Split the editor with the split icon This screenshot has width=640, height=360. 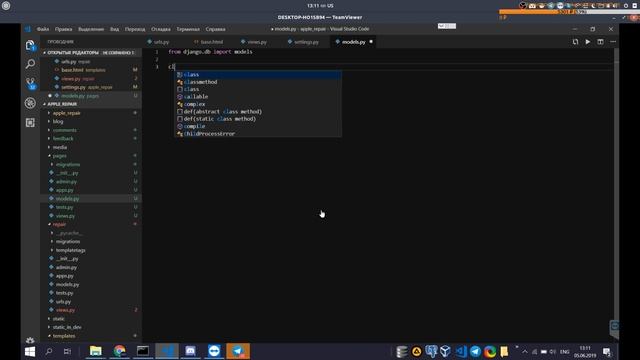(x=600, y=42)
